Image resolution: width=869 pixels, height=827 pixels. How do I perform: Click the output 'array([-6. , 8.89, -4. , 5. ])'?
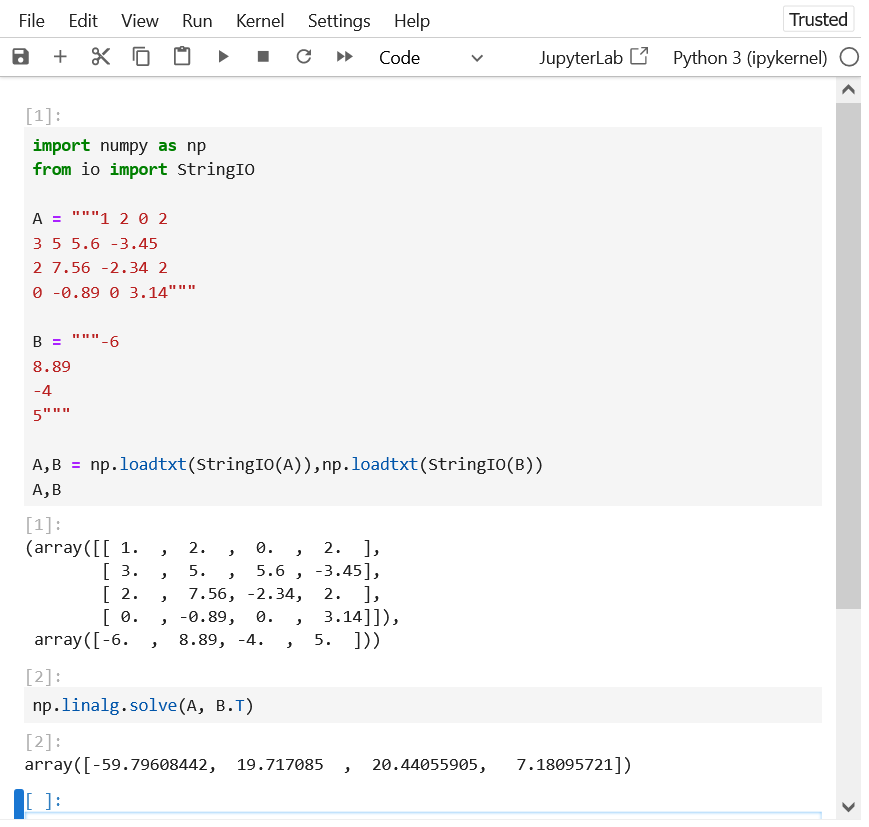pos(207,640)
